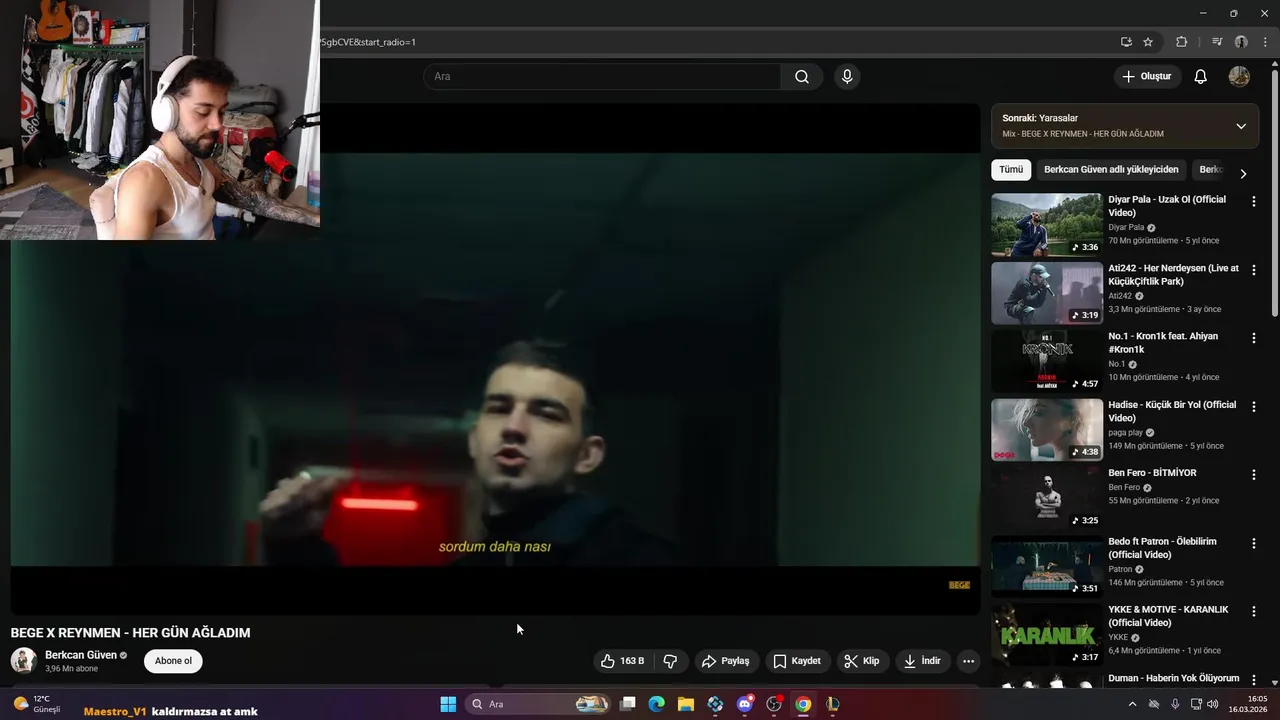Install app icon in address bar
Screen dimensions: 1280x720
point(1126,42)
